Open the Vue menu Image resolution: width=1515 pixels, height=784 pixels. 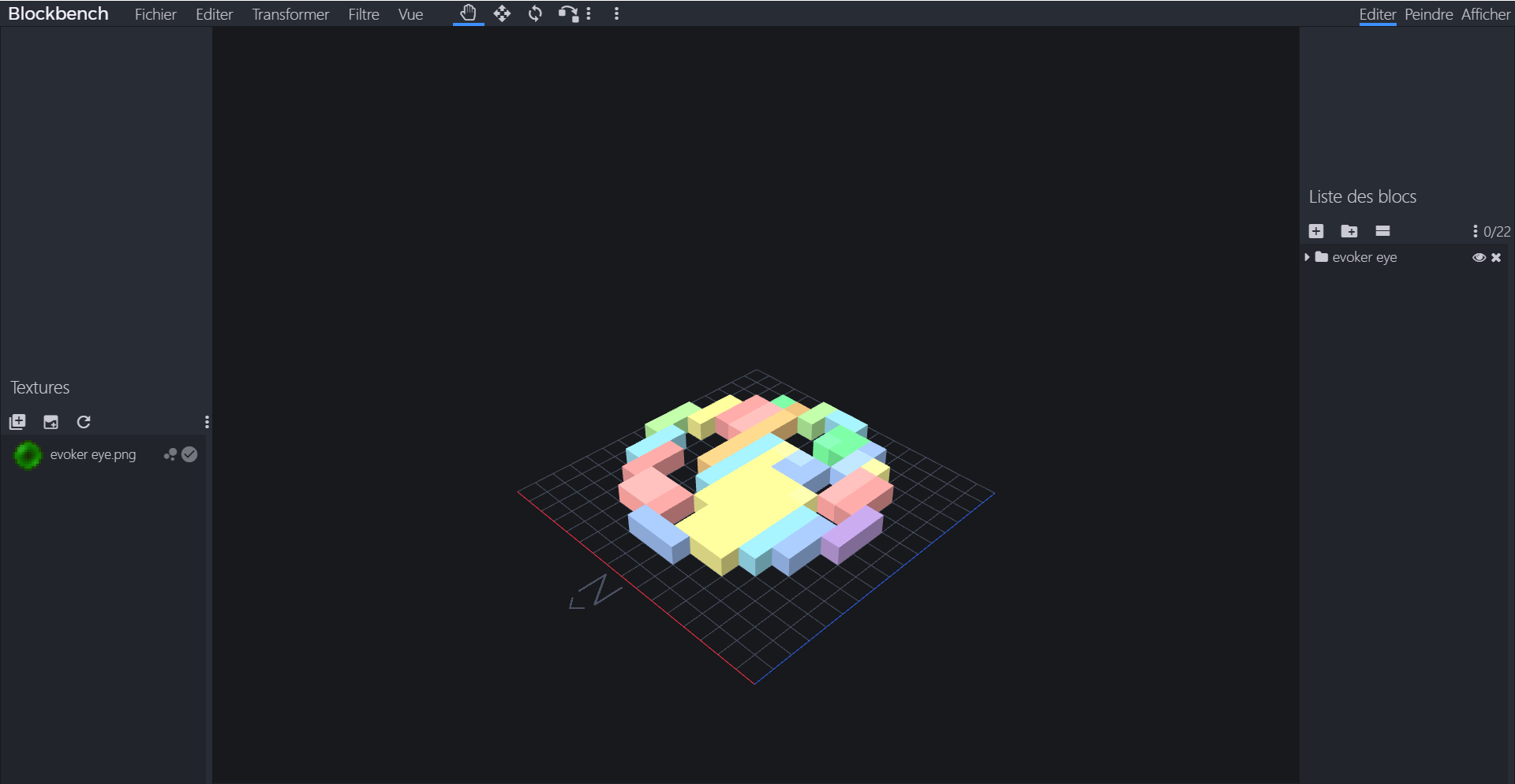point(410,14)
